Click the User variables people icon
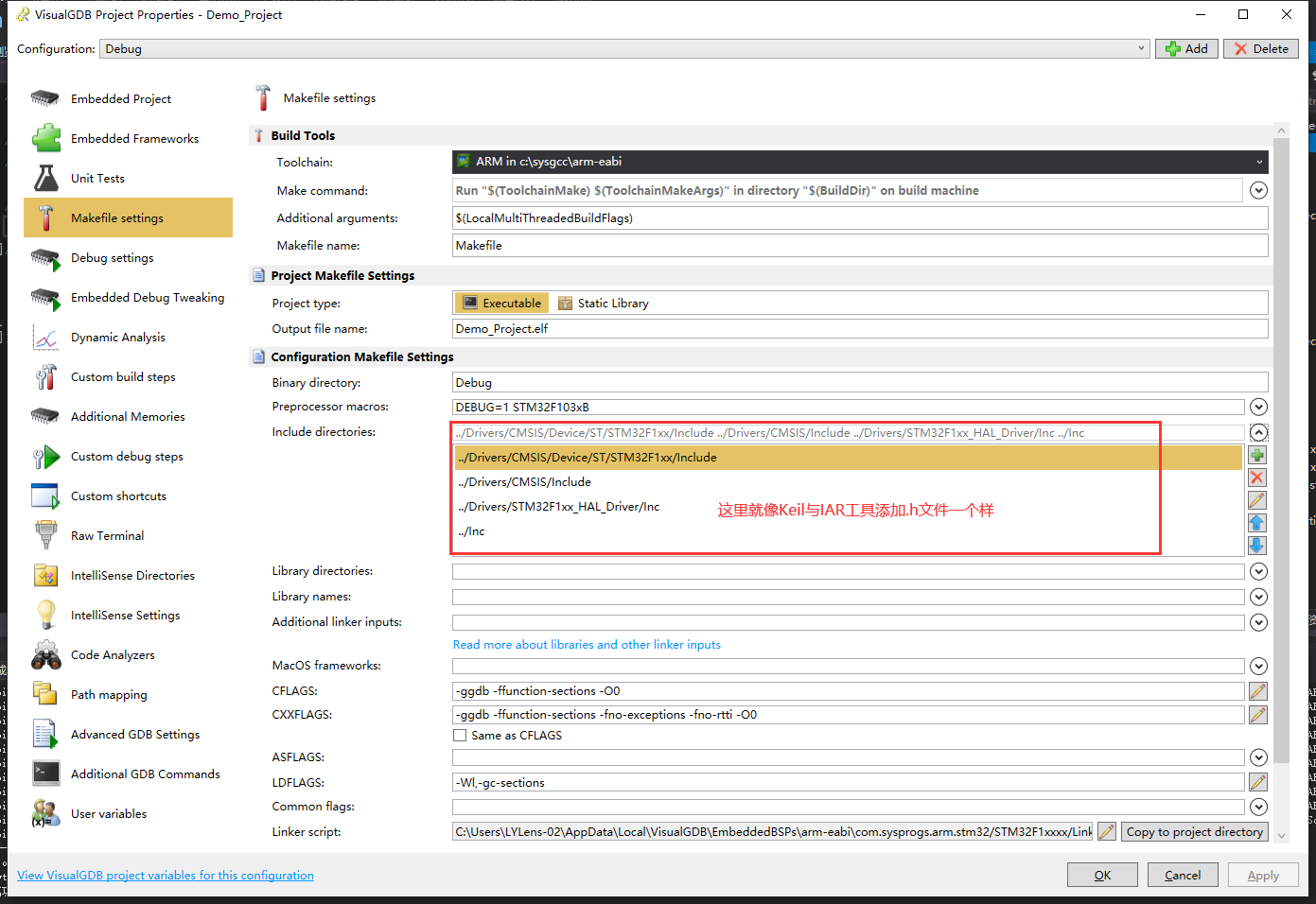The height and width of the screenshot is (904, 1316). 45,813
